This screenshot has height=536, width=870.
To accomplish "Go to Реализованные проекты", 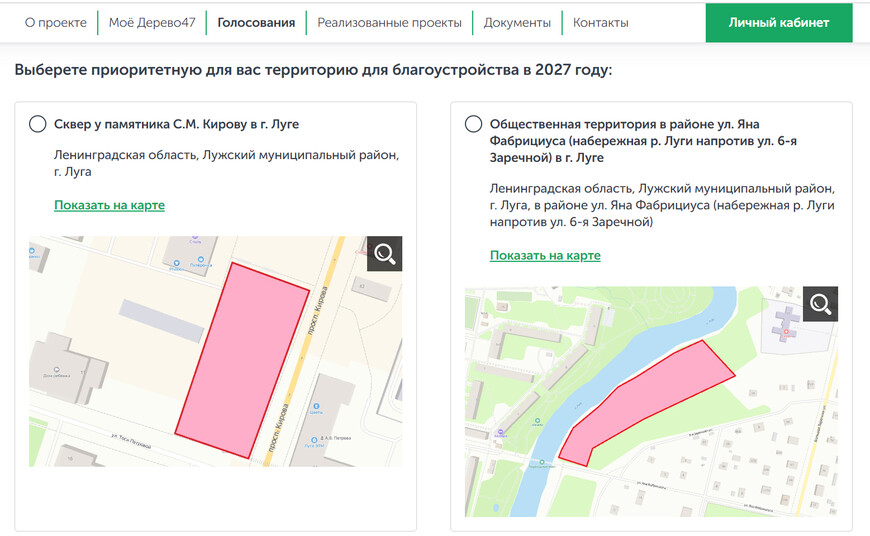I will point(389,22).
